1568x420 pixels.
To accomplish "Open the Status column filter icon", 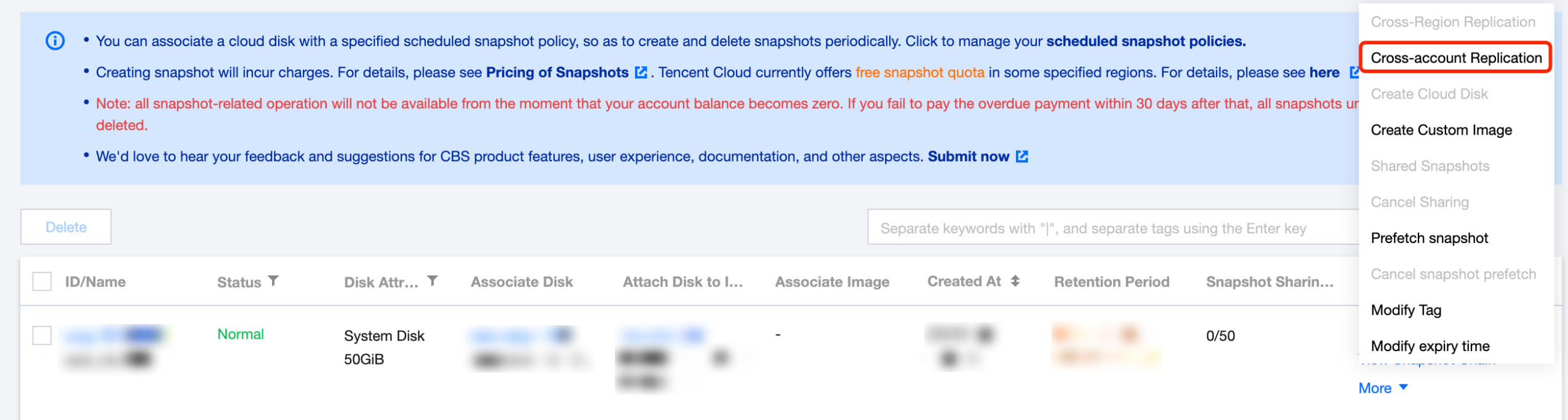I will click(274, 281).
